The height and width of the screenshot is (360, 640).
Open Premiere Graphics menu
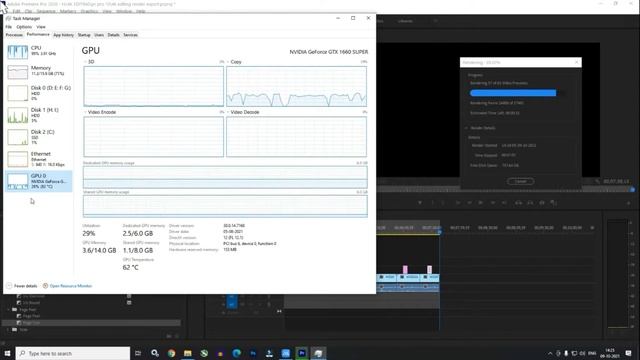click(89, 11)
